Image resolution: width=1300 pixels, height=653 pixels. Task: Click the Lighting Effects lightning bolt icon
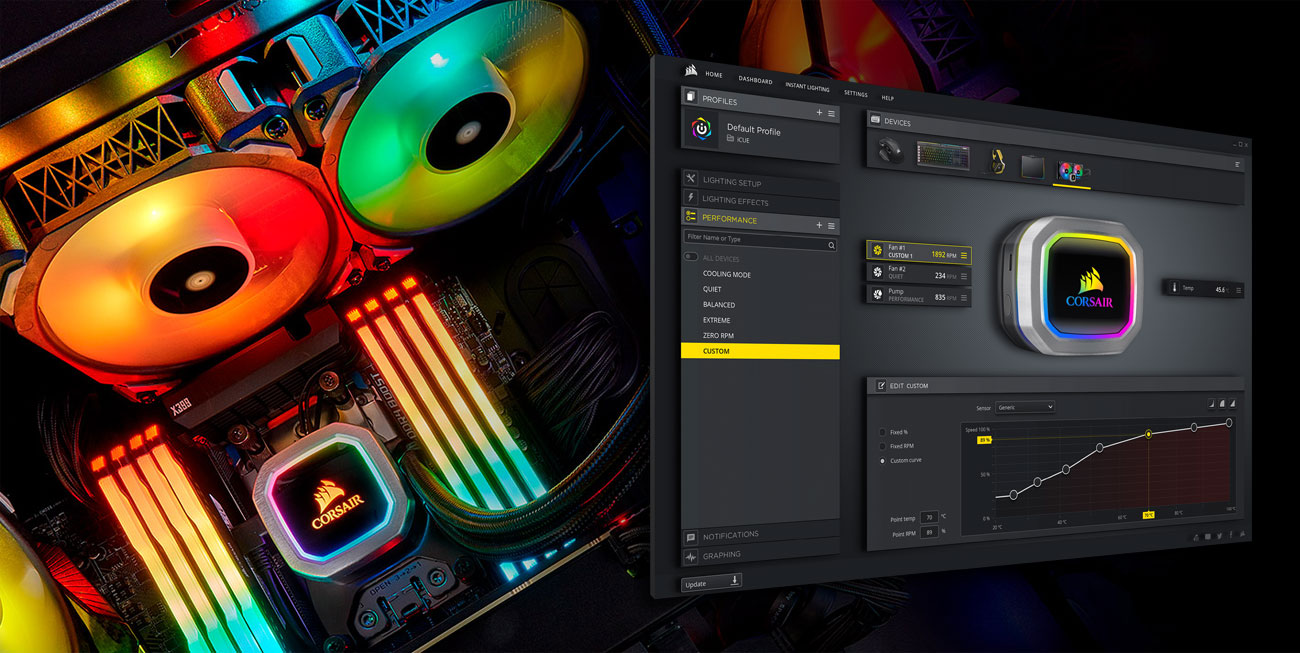click(x=691, y=199)
